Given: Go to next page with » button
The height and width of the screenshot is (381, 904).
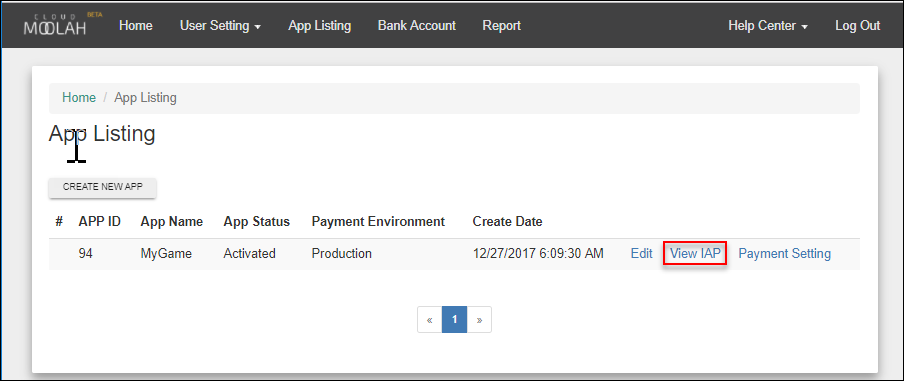Looking at the screenshot, I should 479,319.
